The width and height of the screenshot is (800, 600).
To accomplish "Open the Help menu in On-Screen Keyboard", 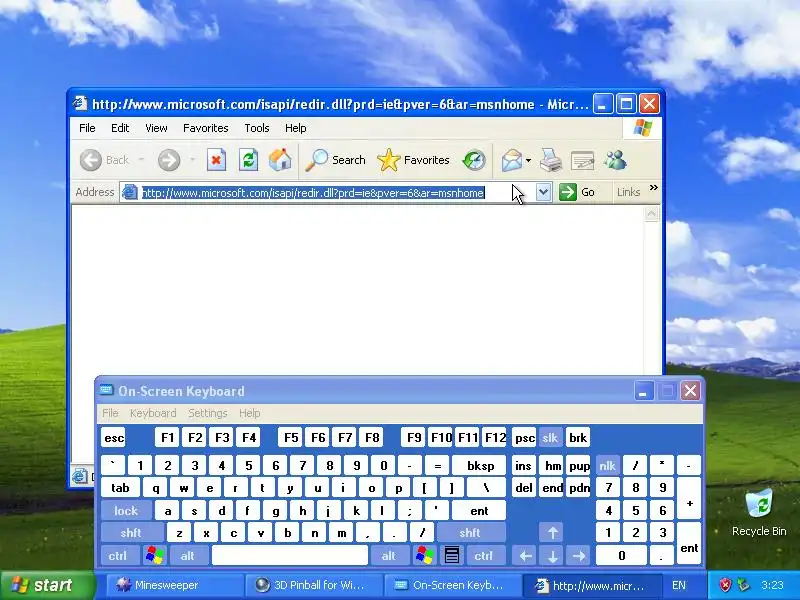I will point(249,413).
